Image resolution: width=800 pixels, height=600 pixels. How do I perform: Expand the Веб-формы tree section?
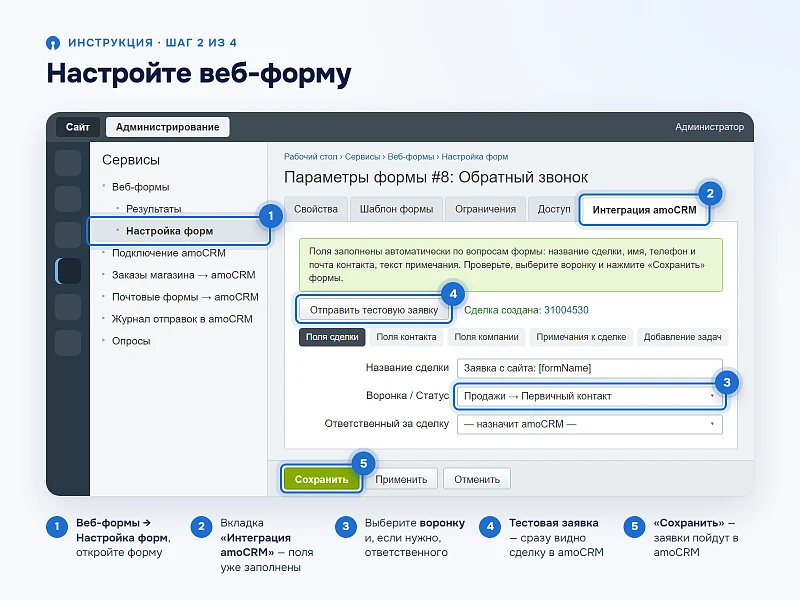[140, 187]
